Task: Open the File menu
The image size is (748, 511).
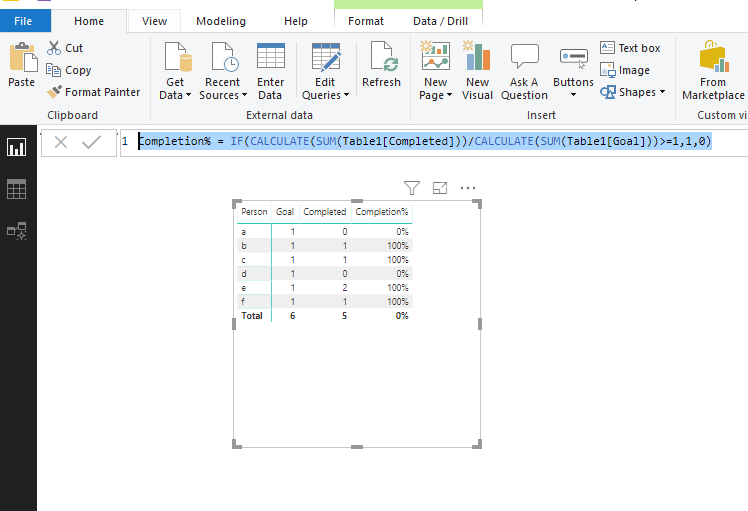Action: (25, 21)
